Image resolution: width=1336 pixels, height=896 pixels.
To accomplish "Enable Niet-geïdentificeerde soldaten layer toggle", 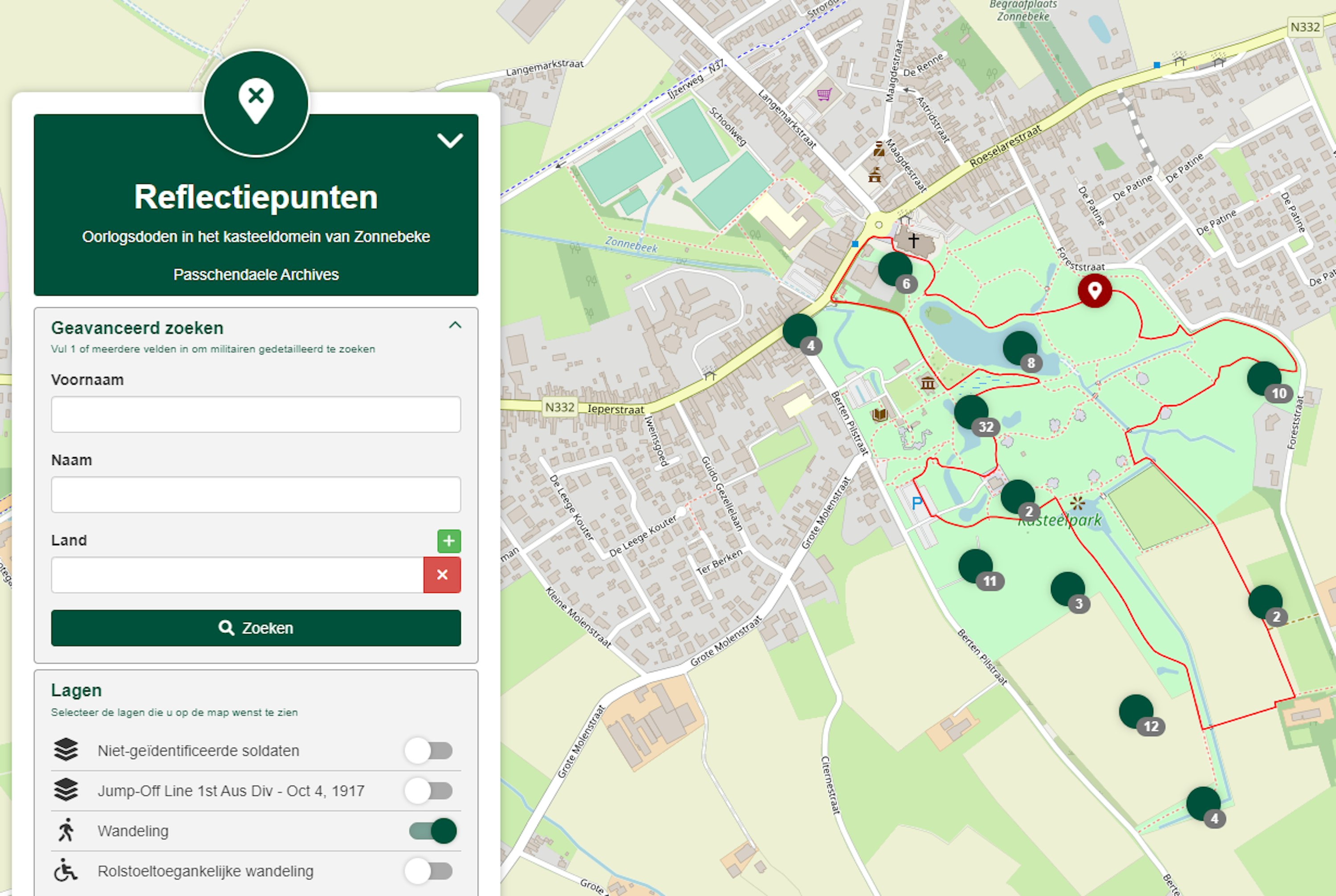I will tap(429, 750).
